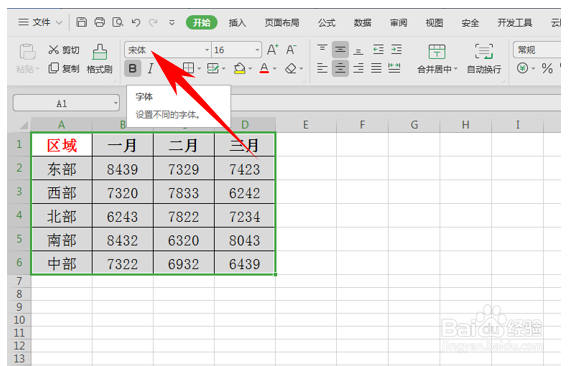Open the 文件 menu

pyautogui.click(x=40, y=22)
